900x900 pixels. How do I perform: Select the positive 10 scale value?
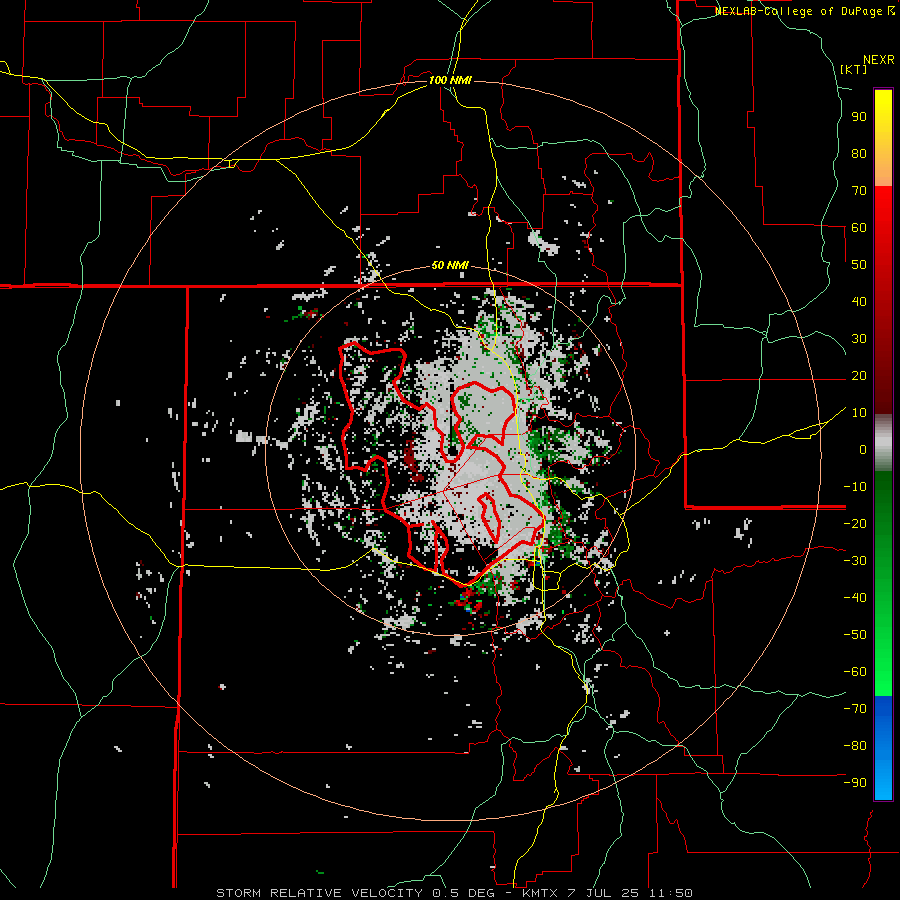pyautogui.click(x=859, y=413)
